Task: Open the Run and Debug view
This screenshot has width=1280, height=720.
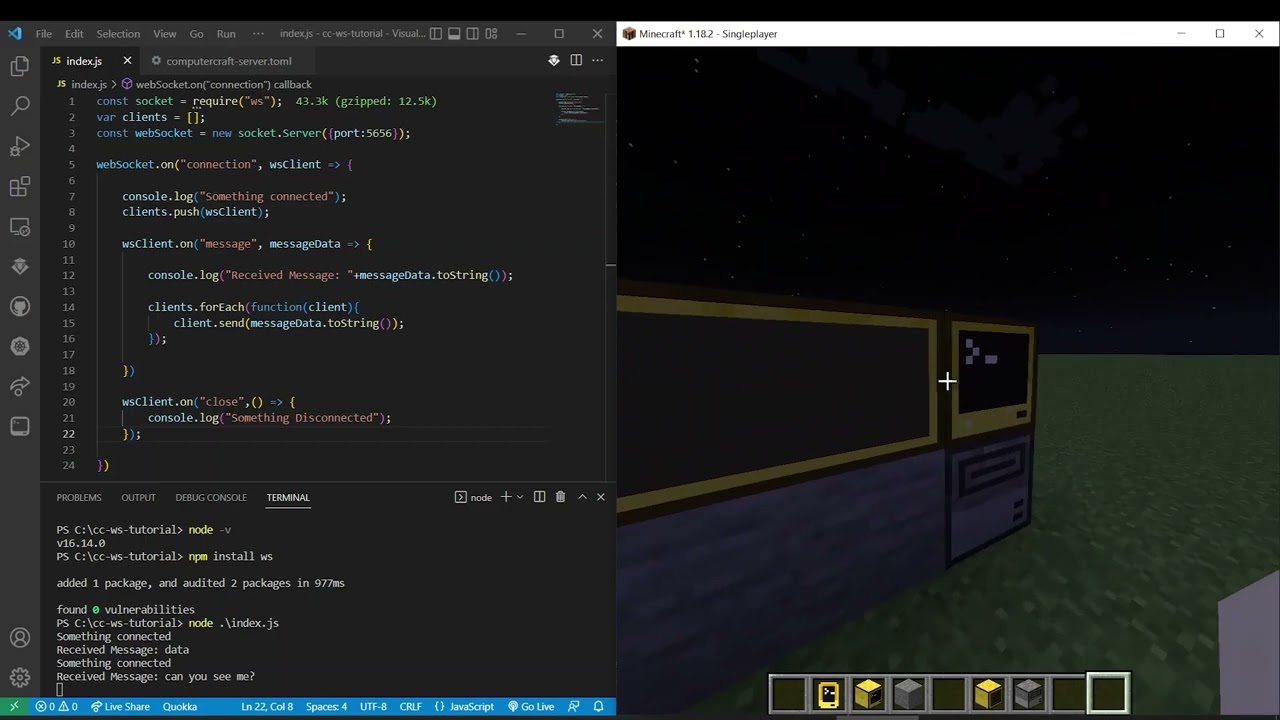Action: point(20,147)
